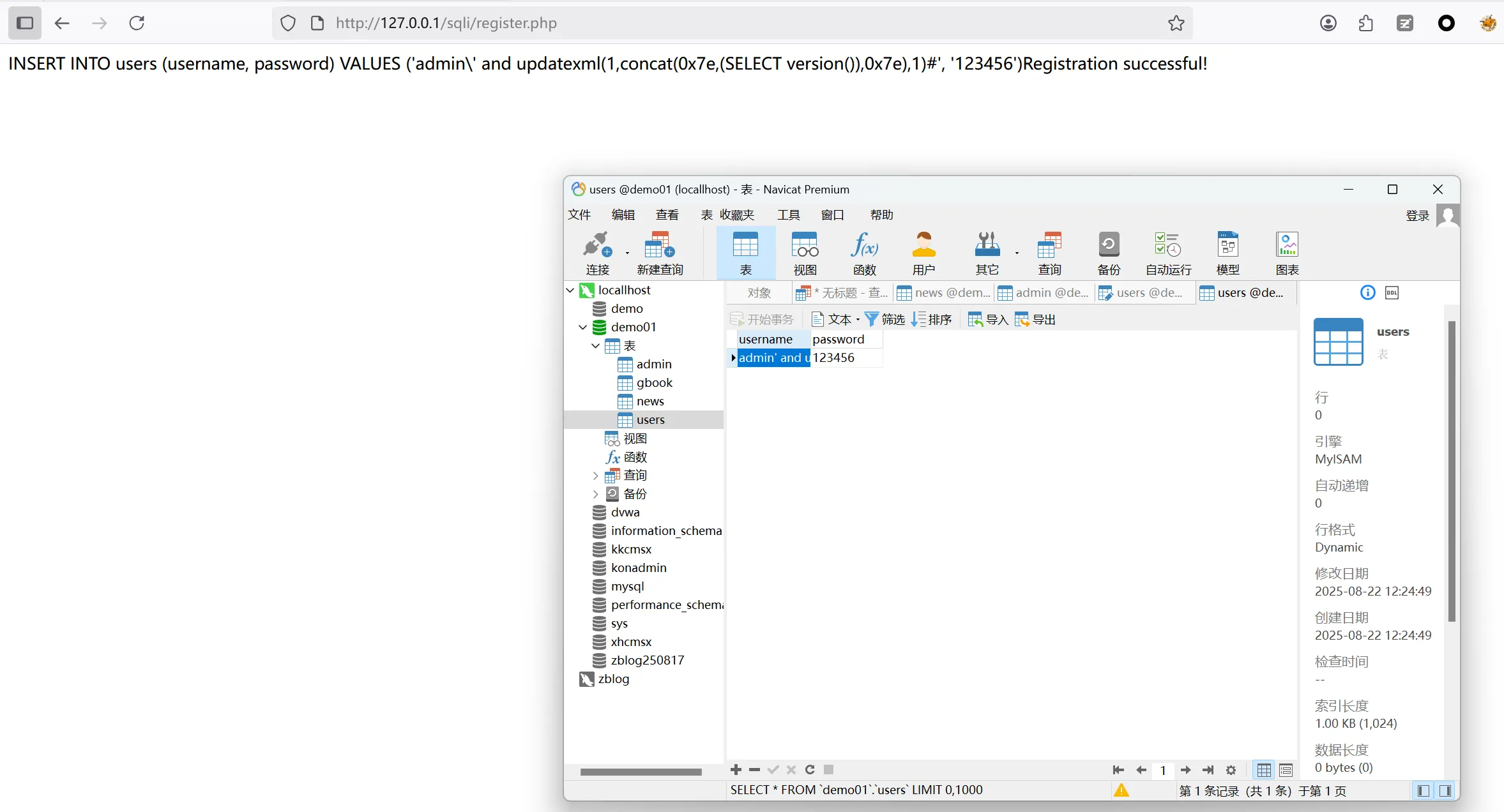Click the 导出 export button
The image size is (1504, 812).
(1036, 319)
